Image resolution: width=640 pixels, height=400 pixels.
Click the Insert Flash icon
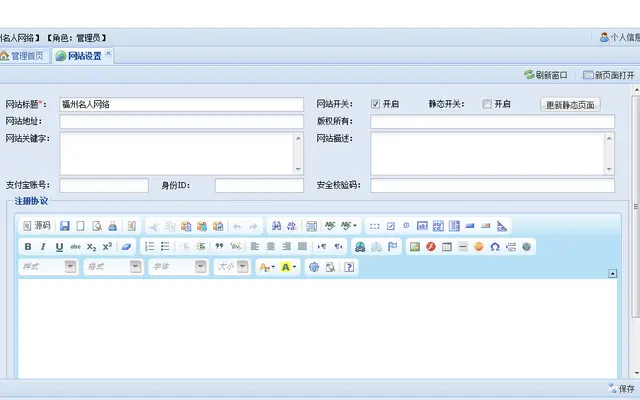pyautogui.click(x=431, y=247)
